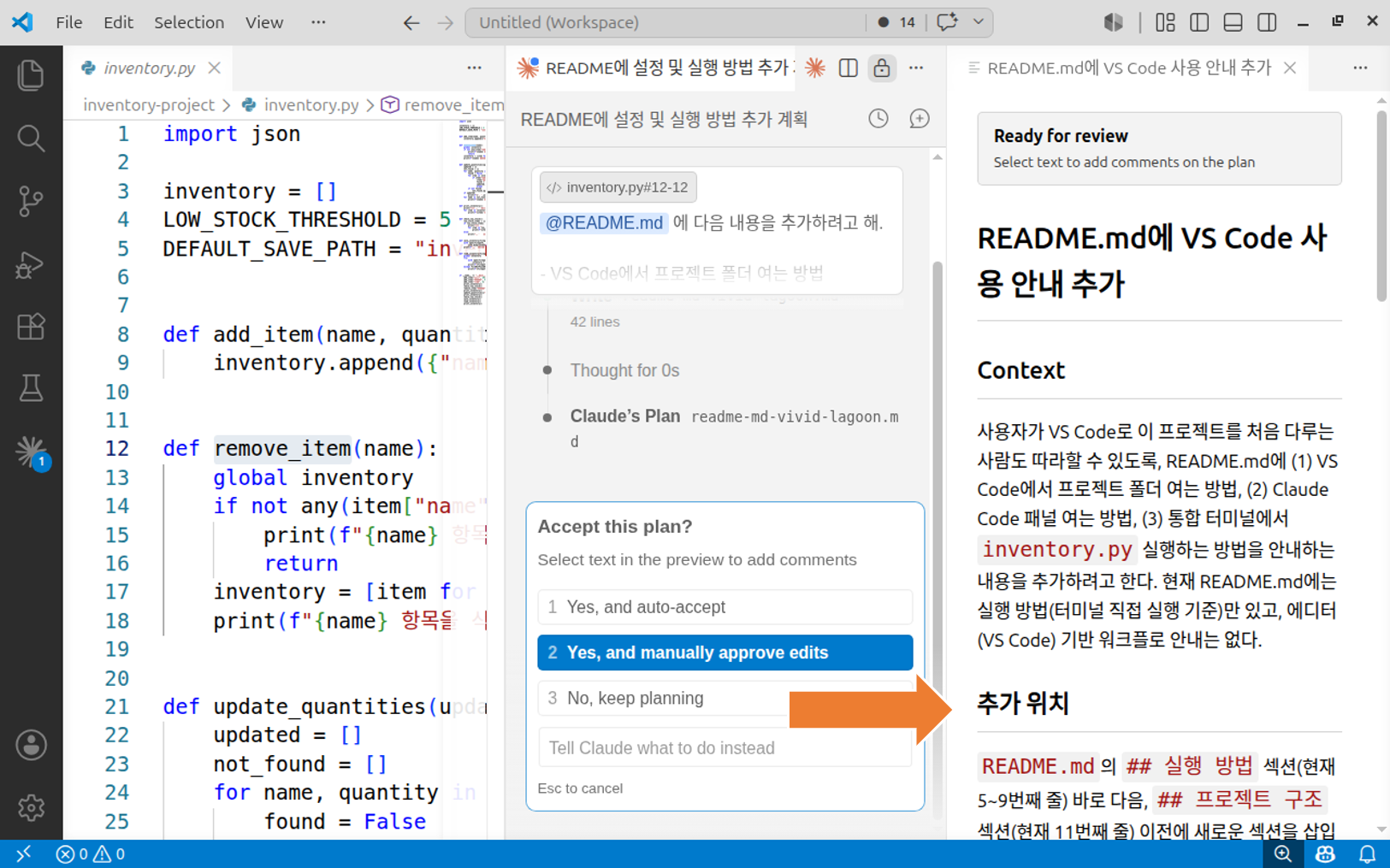Toggle the secondary side bar
The image size is (1390, 868).
tap(1267, 22)
